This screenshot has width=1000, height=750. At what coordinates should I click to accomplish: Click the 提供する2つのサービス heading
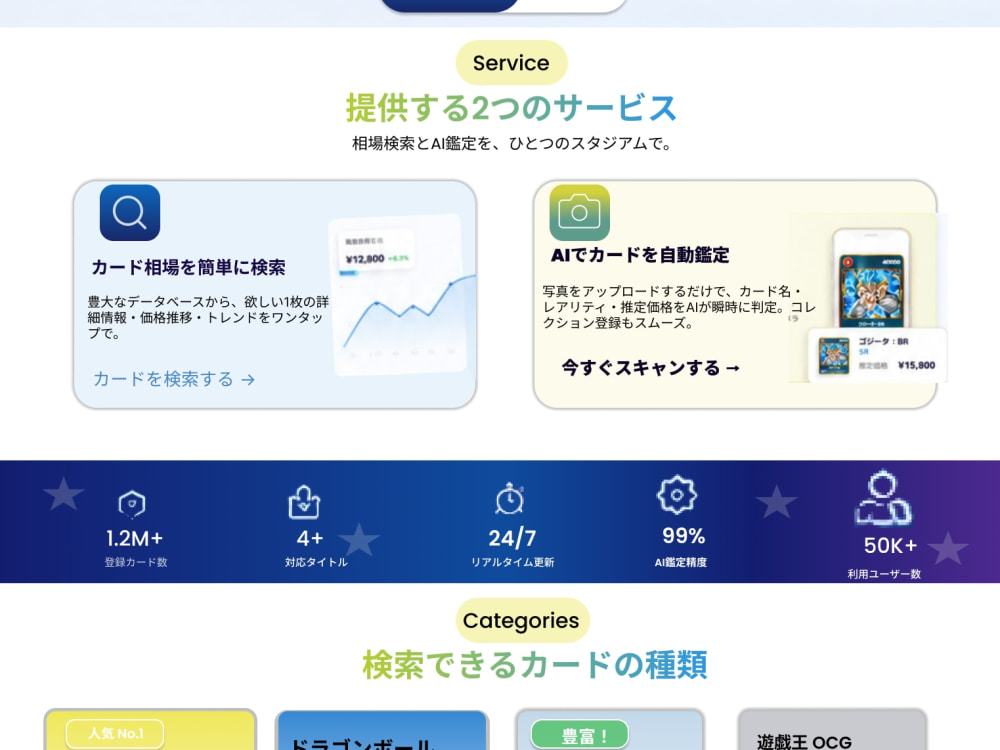511,108
